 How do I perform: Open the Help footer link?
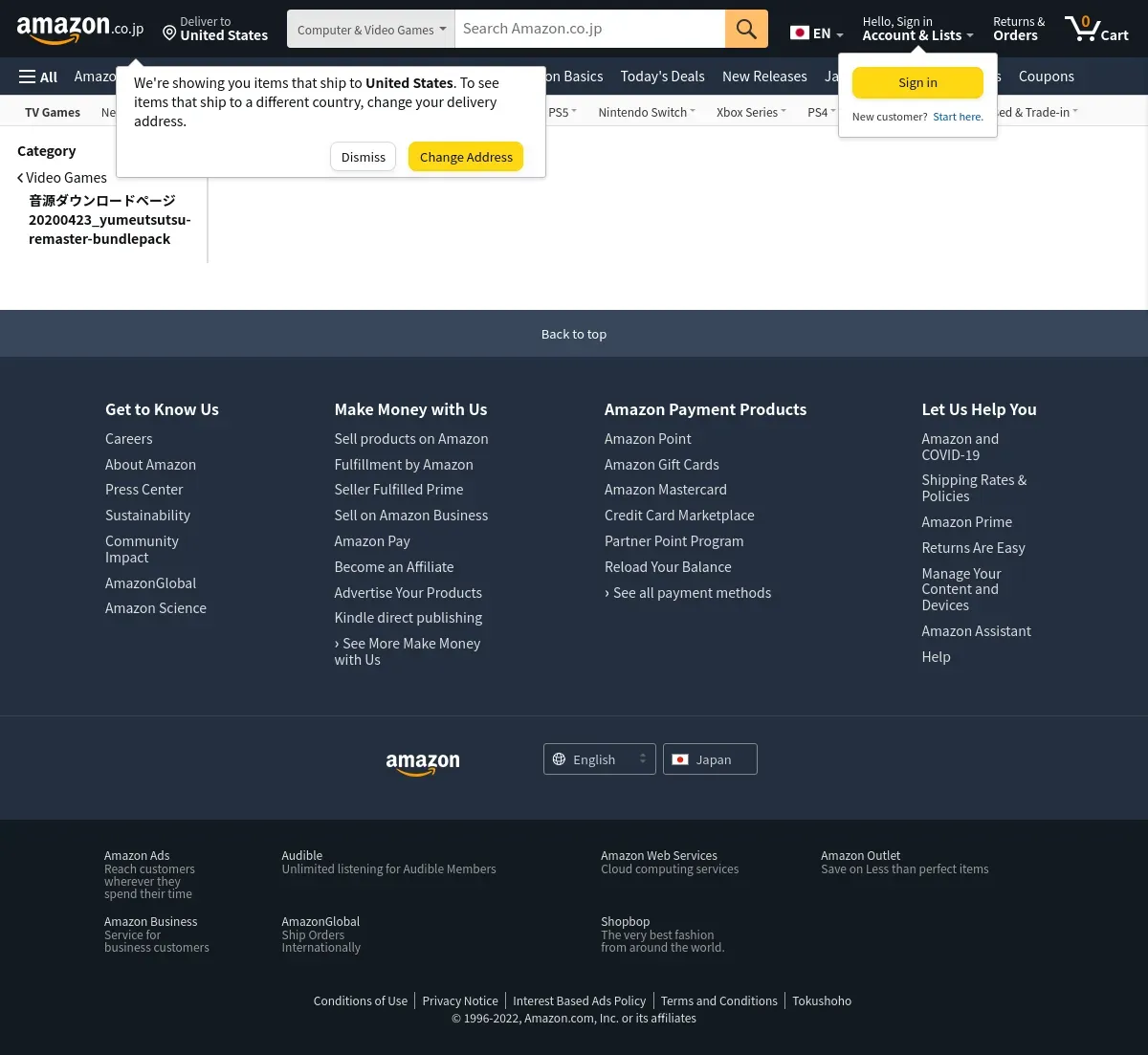[936, 657]
